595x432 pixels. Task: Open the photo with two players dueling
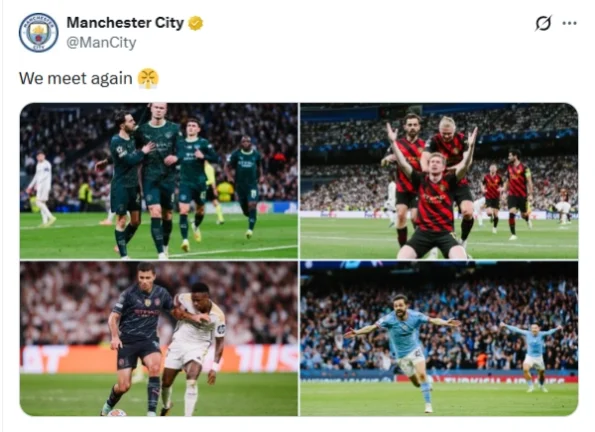(x=159, y=339)
